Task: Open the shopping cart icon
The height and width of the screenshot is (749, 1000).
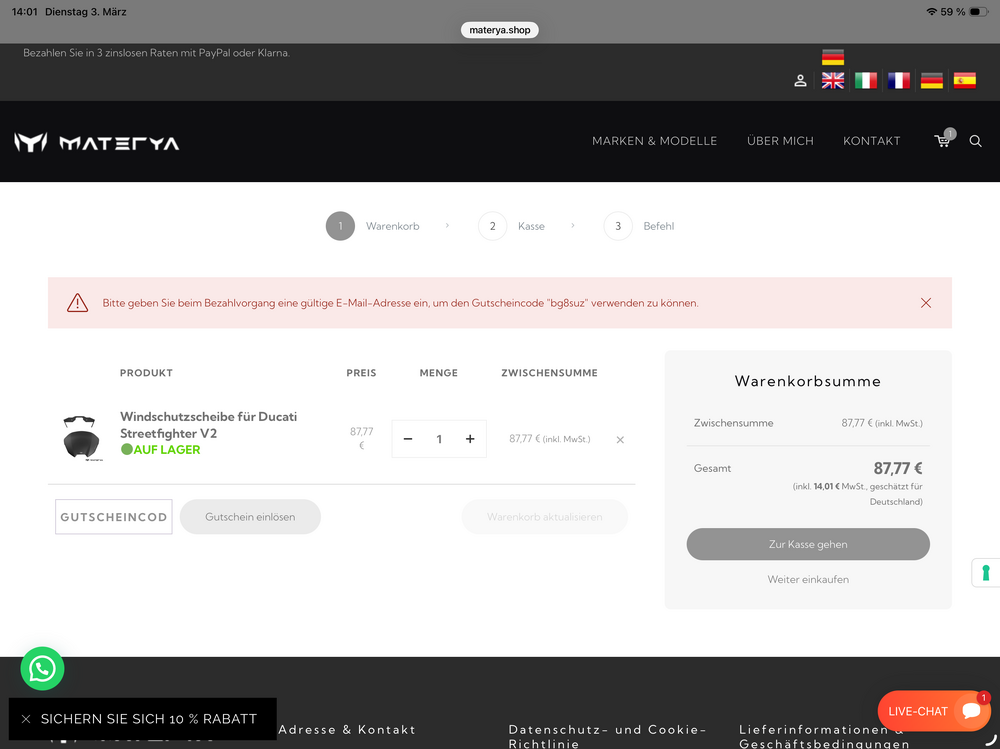Action: click(943, 140)
